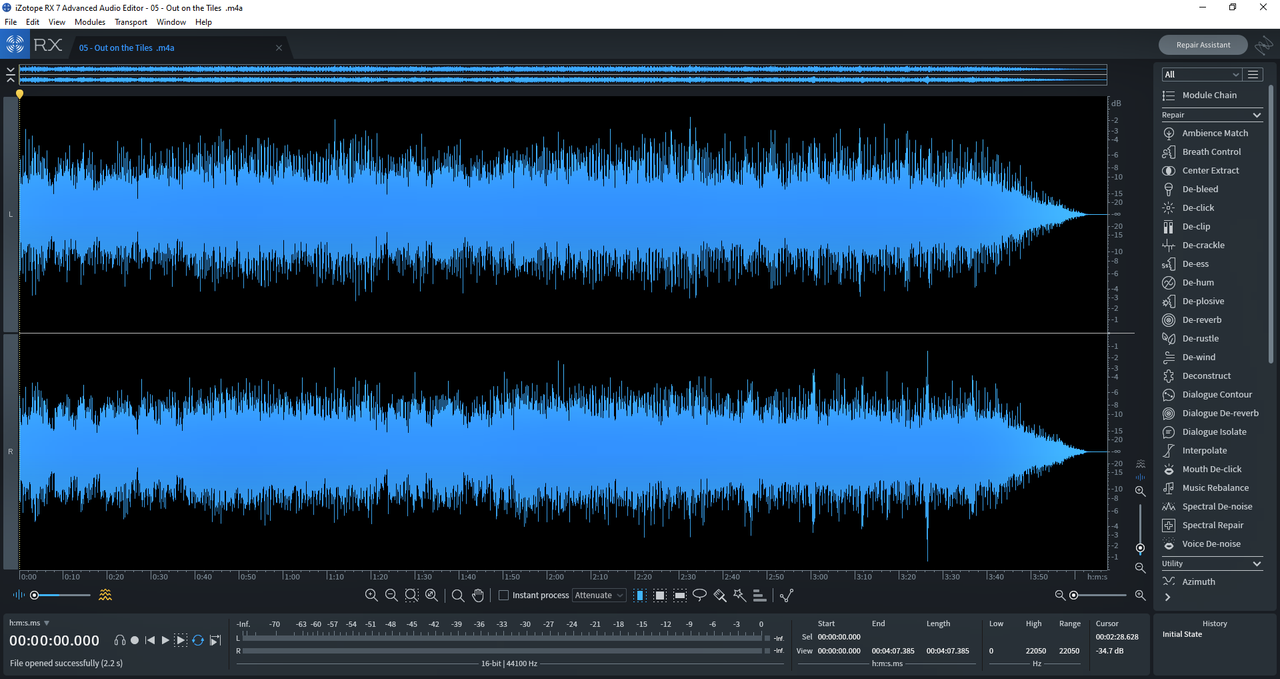The width and height of the screenshot is (1280, 679).
Task: Open the Modules menu
Action: point(90,22)
